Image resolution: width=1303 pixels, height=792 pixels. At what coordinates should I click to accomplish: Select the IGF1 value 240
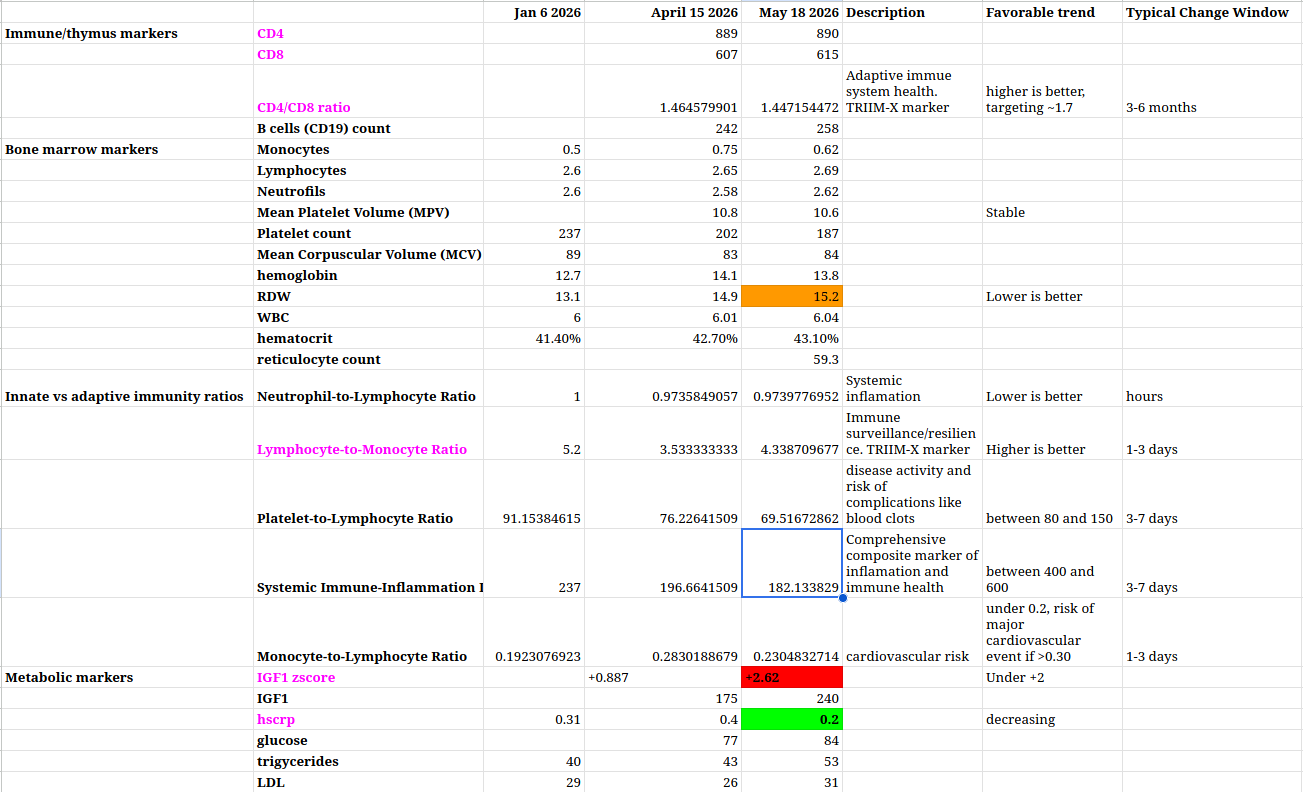coord(792,698)
